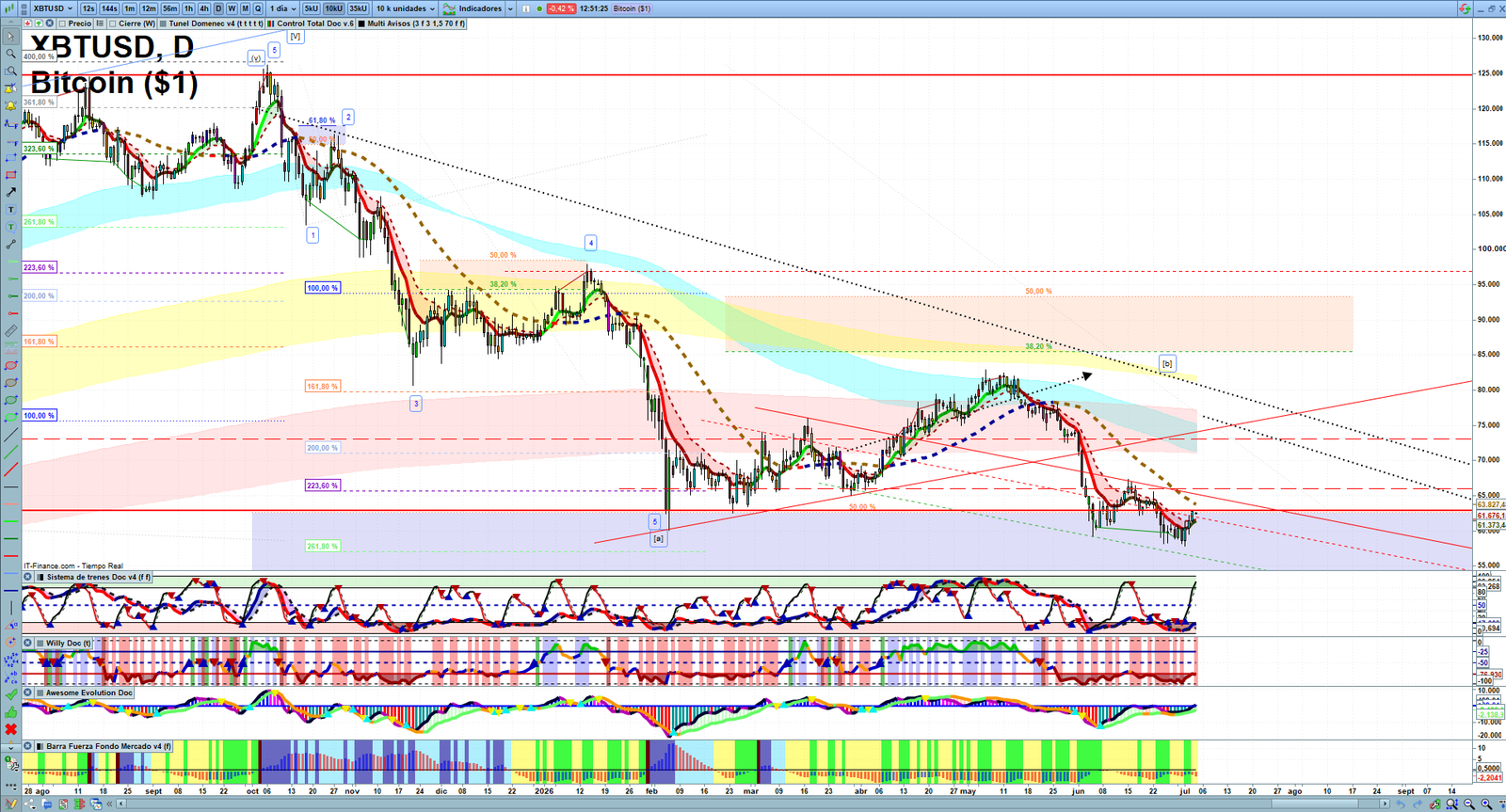Select the cursor pointer tool
1506x812 pixels.
click(x=11, y=36)
